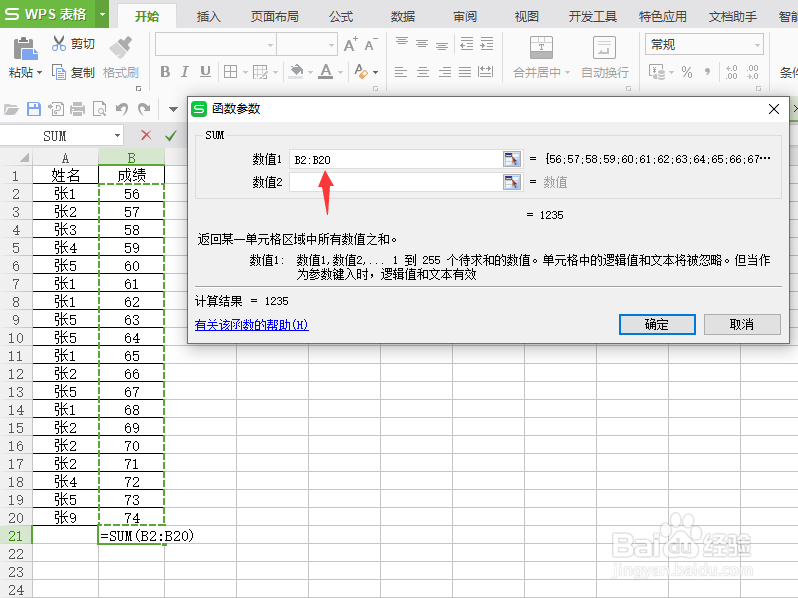This screenshot has height=598, width=798.
Task: Click the percent style icon
Action: [687, 72]
